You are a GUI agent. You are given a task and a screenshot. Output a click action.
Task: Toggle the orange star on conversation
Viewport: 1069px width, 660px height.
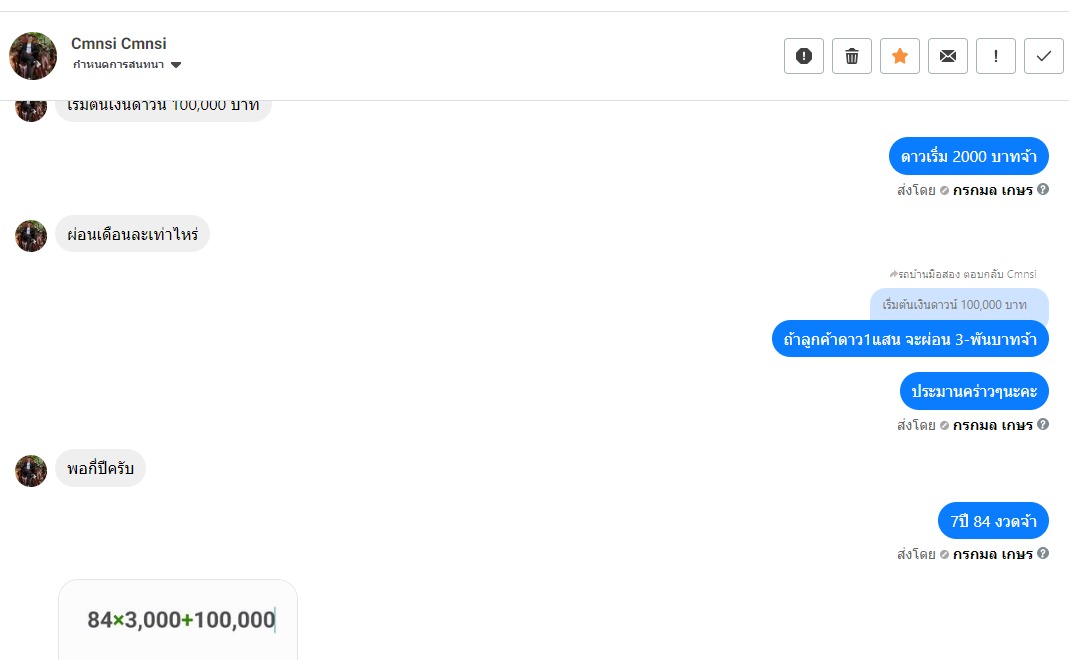pos(900,56)
